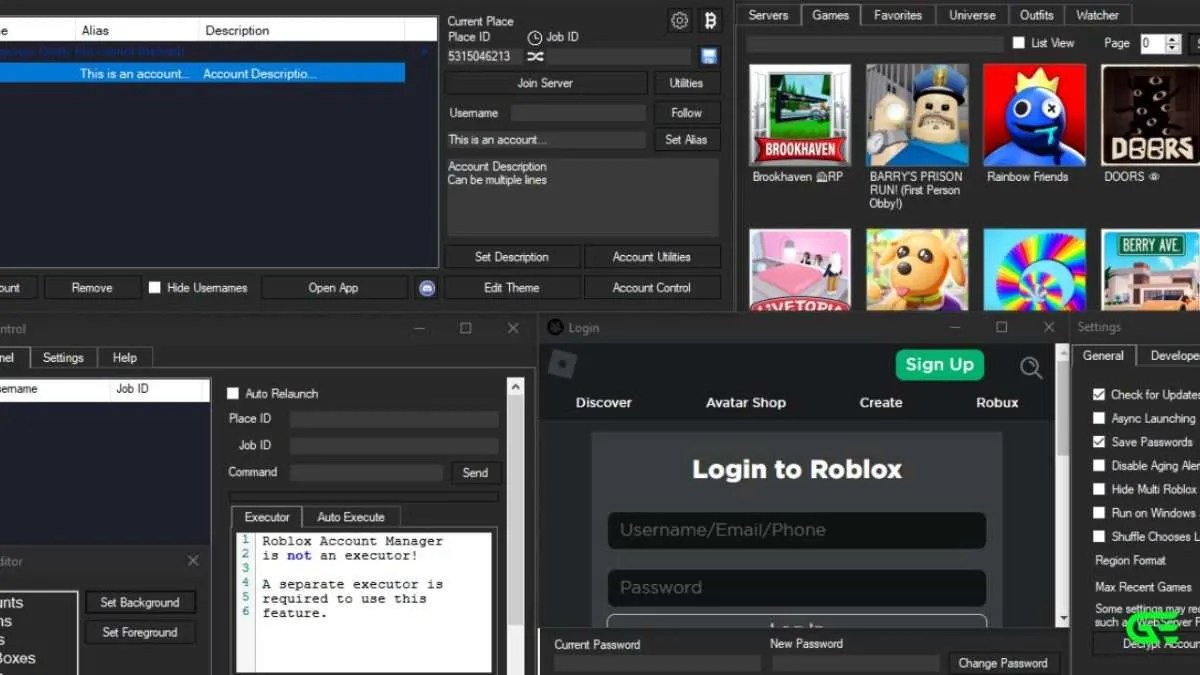
Task: Enable the Run on Windows checkbox
Action: (1099, 512)
